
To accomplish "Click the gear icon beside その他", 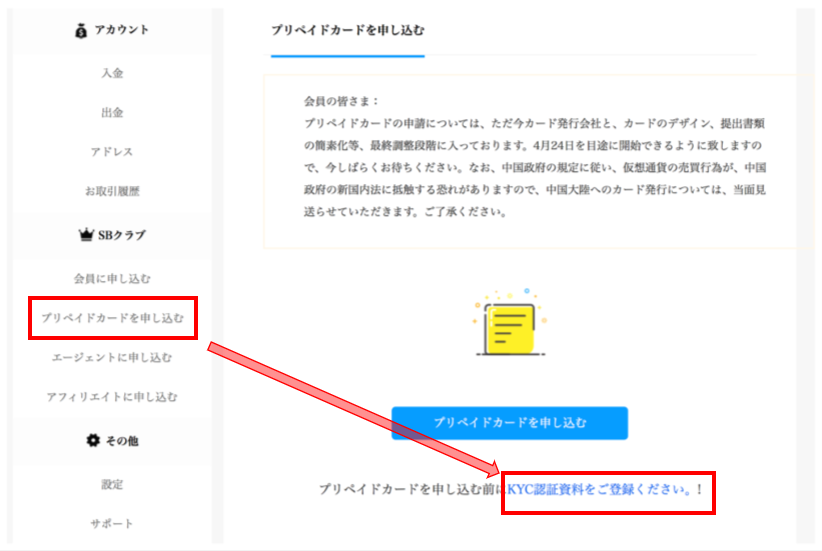I will coord(93,440).
